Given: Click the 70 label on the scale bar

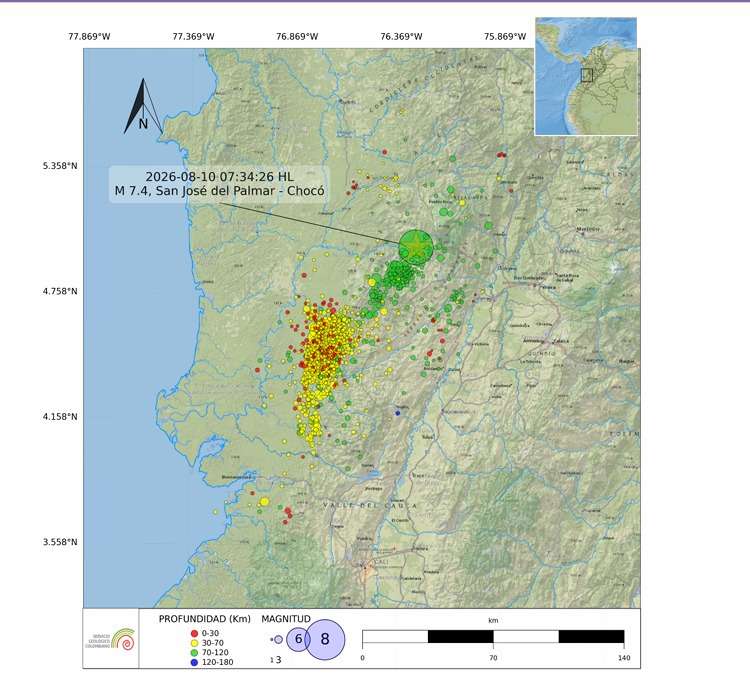Looking at the screenshot, I should coord(493,658).
